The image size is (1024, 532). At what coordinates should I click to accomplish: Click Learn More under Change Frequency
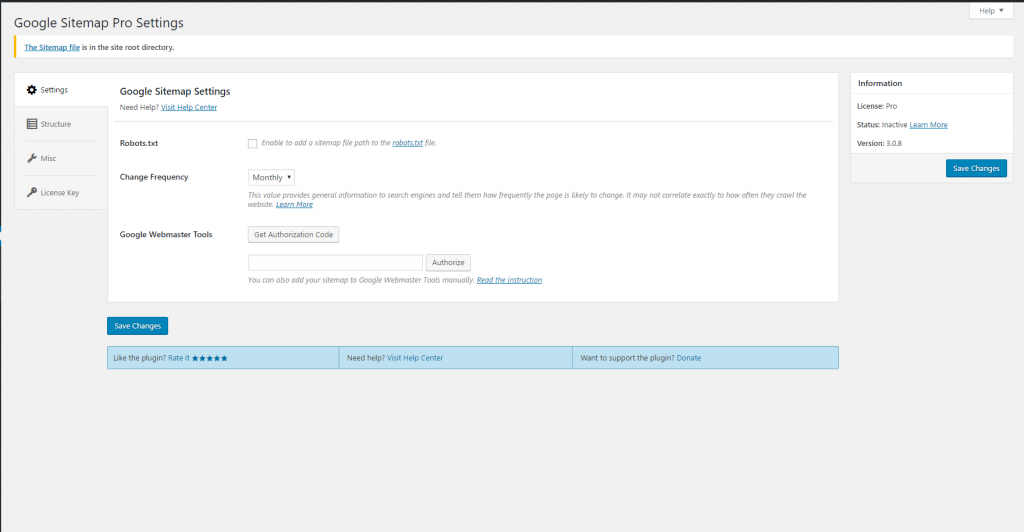click(294, 204)
